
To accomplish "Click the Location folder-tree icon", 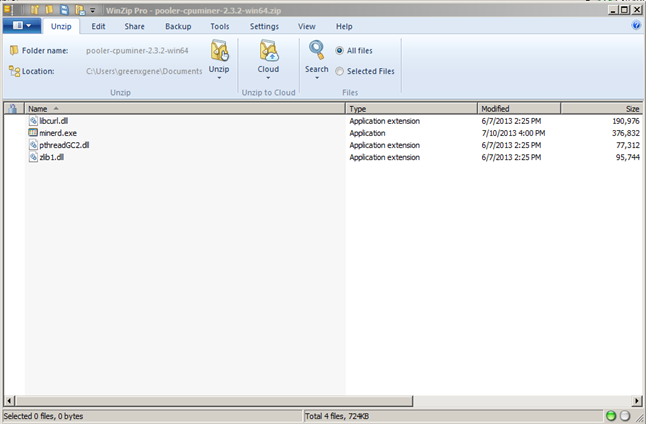I will pos(14,71).
